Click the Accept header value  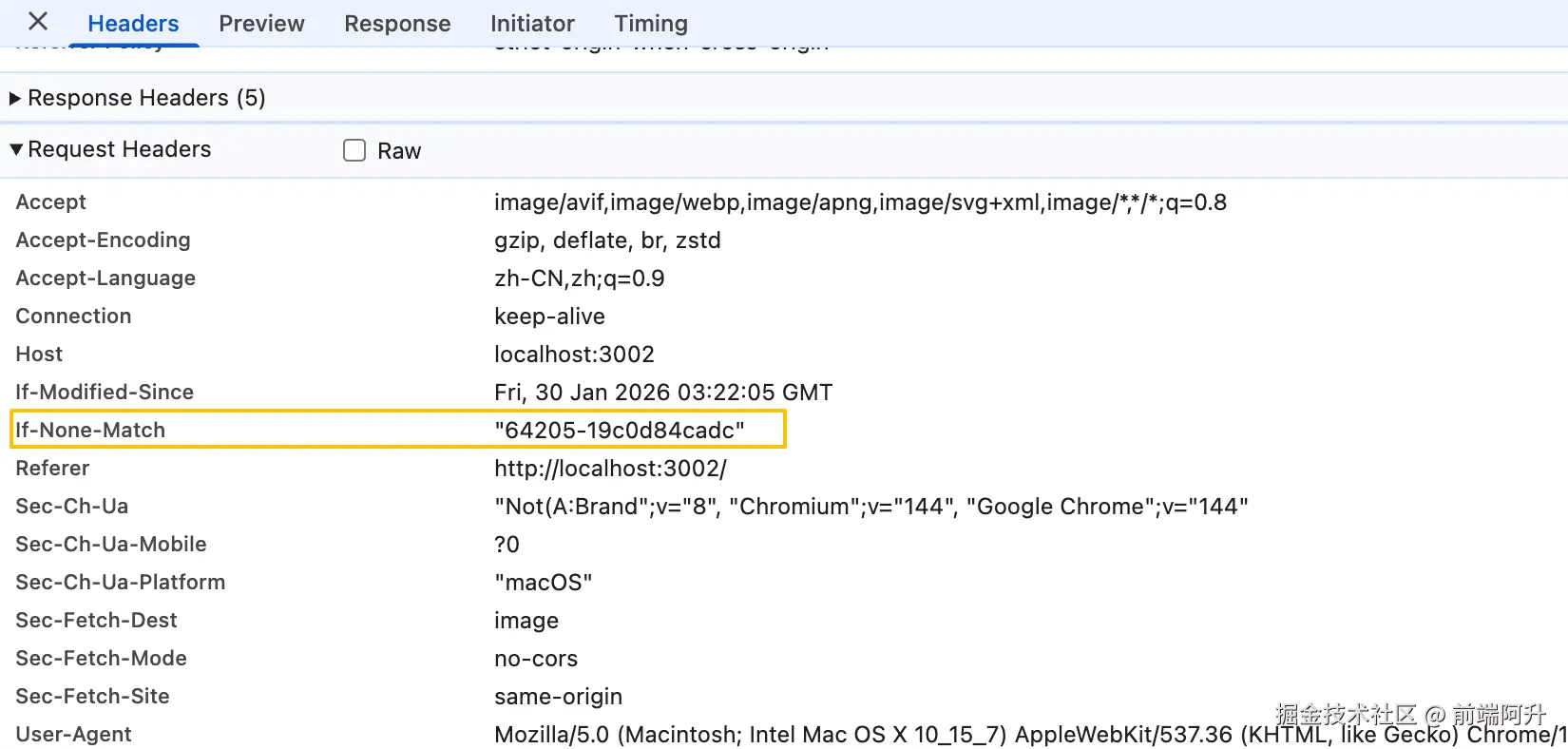point(860,202)
